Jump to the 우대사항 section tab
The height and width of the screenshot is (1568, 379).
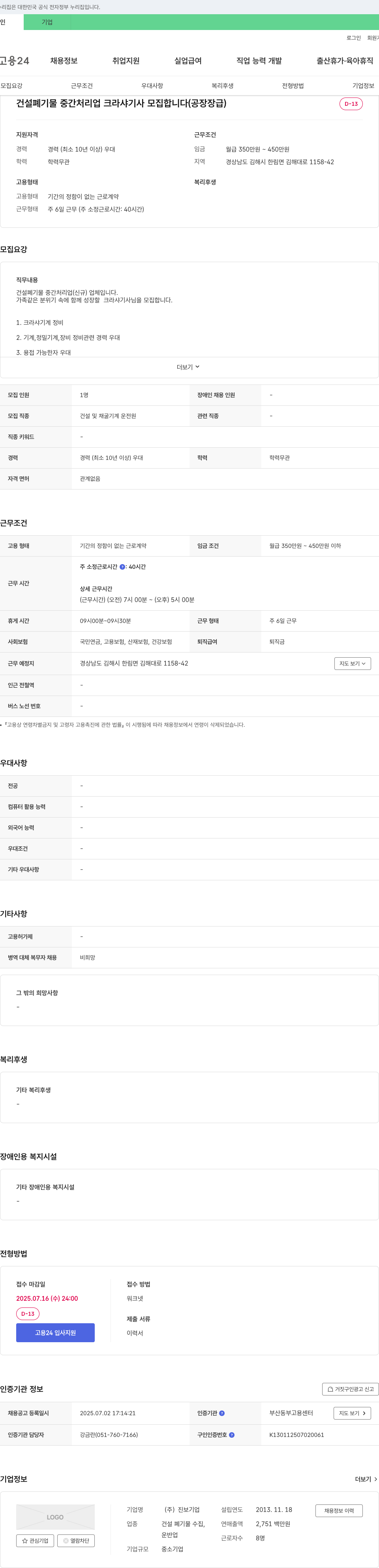152,86
